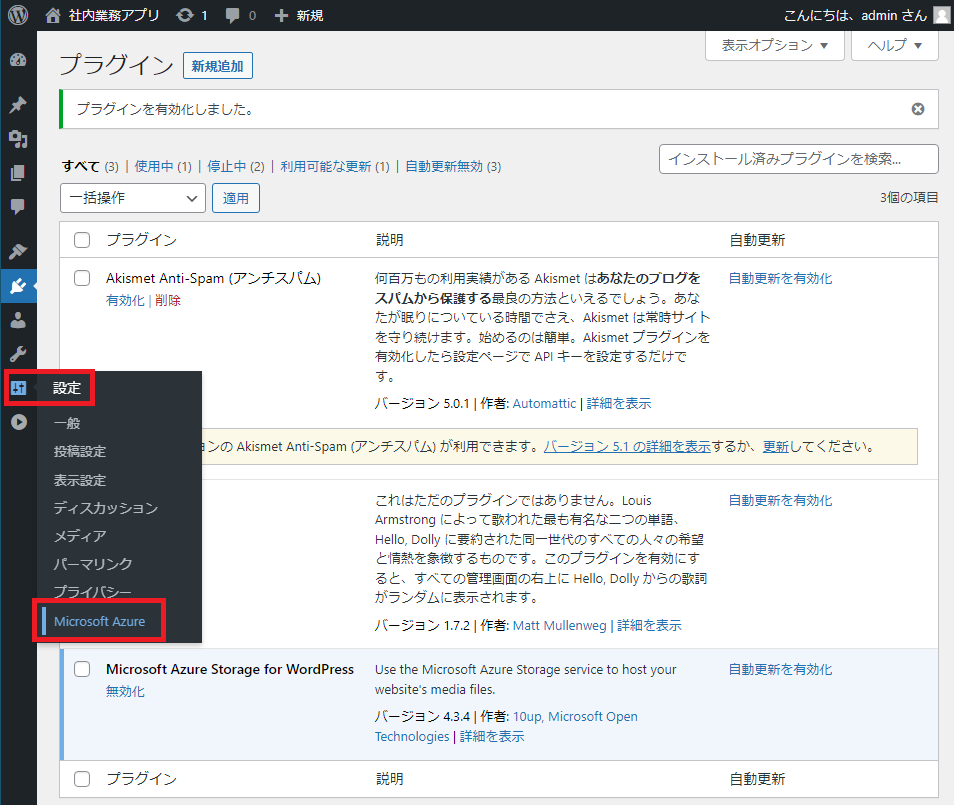Open Users icon in sidebar

click(18, 320)
